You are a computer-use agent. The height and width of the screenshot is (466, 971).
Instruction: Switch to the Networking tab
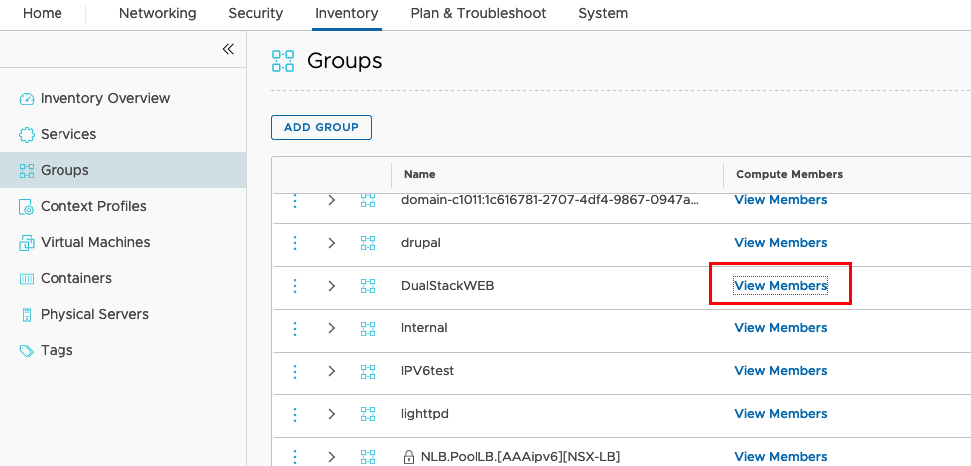pos(157,13)
